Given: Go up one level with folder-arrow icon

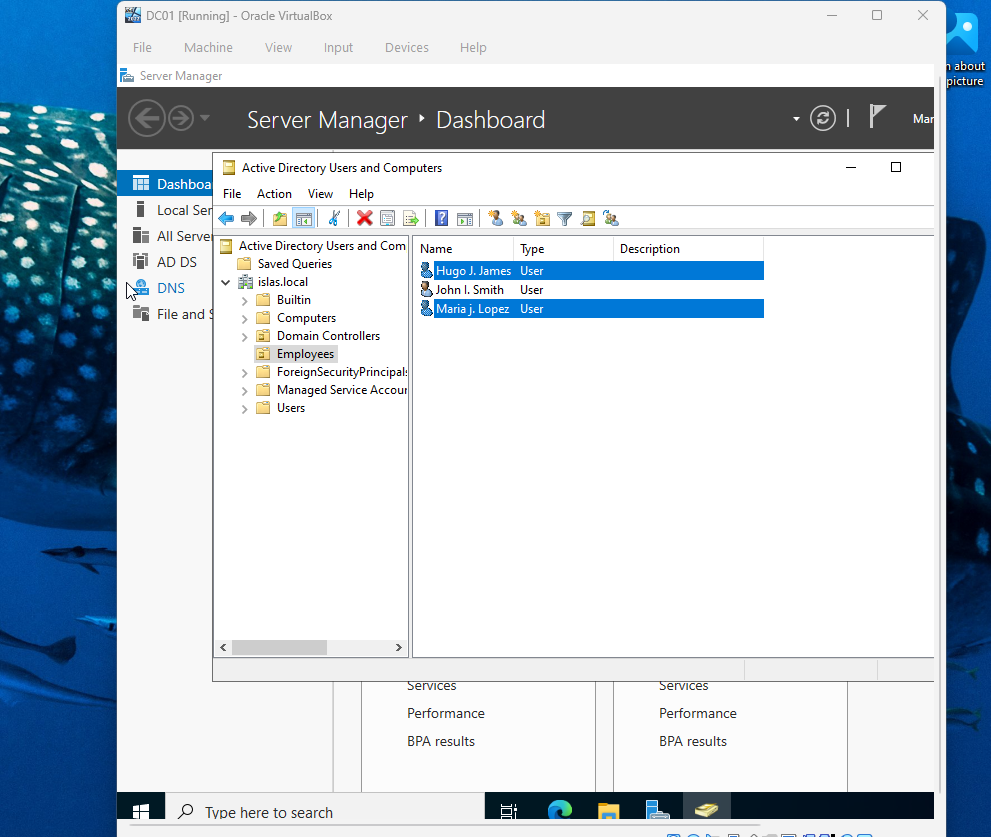Looking at the screenshot, I should click(x=279, y=219).
